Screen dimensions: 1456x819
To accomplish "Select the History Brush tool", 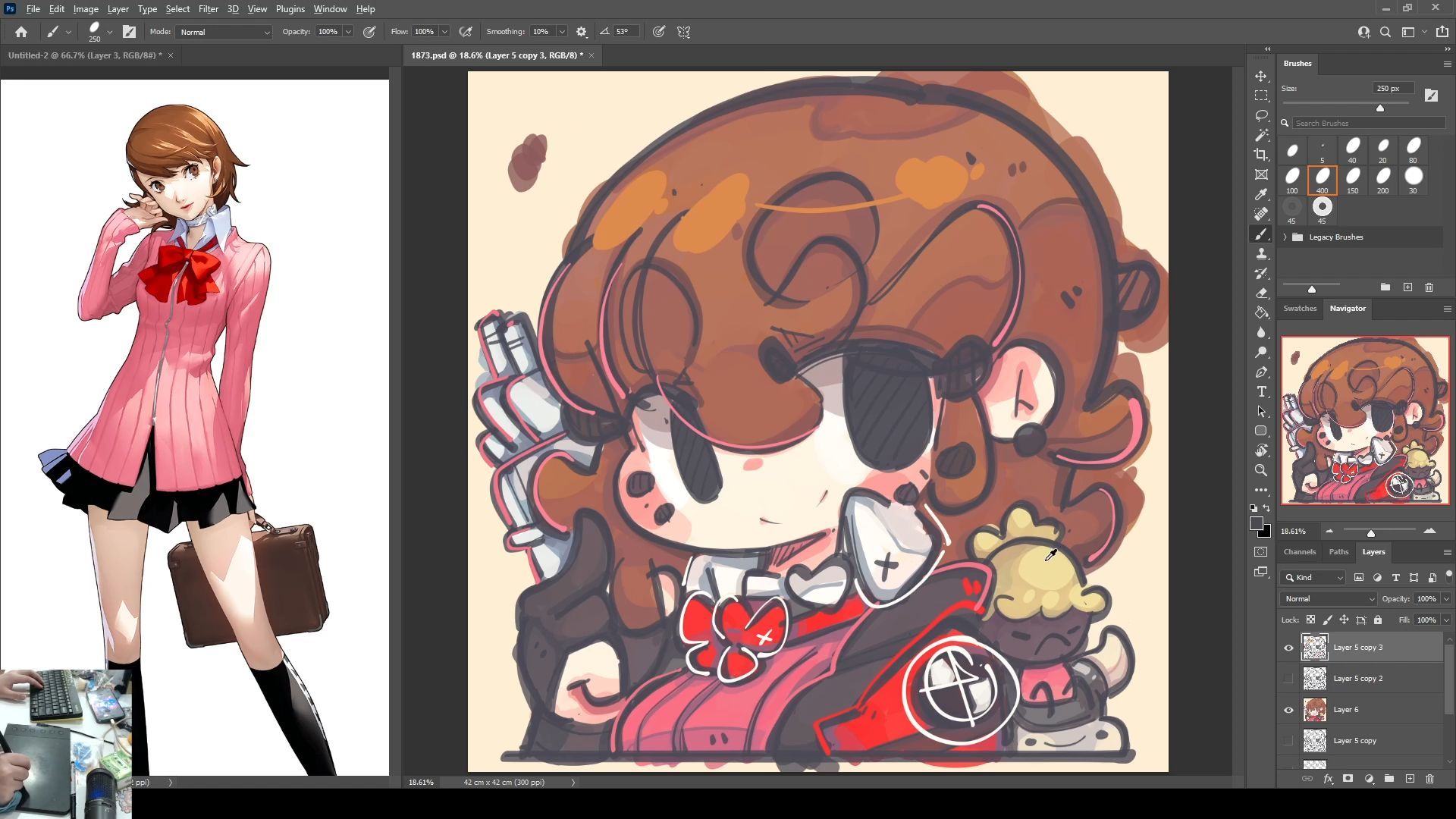I will (1261, 273).
